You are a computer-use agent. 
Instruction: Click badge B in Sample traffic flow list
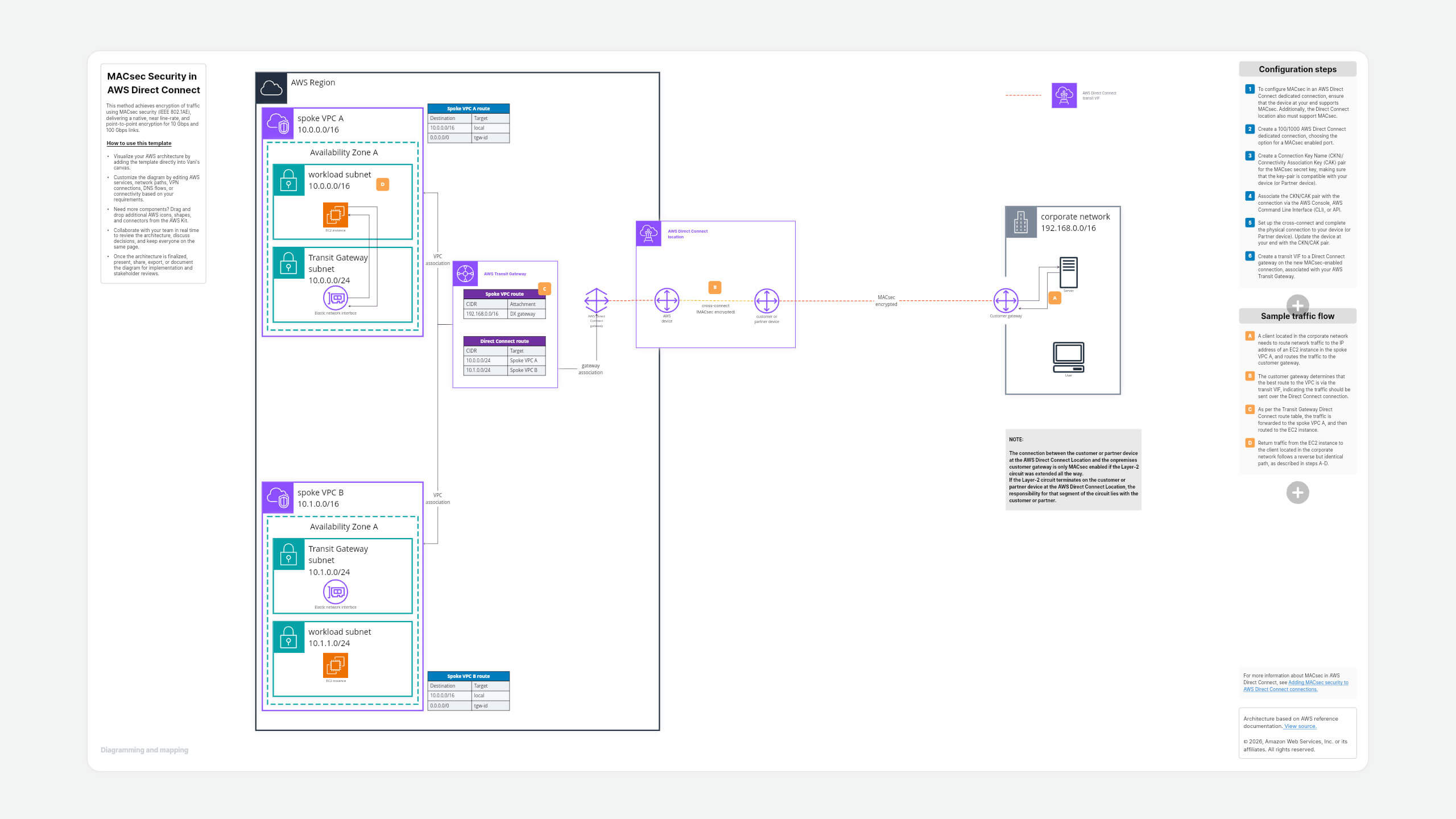(x=1250, y=376)
